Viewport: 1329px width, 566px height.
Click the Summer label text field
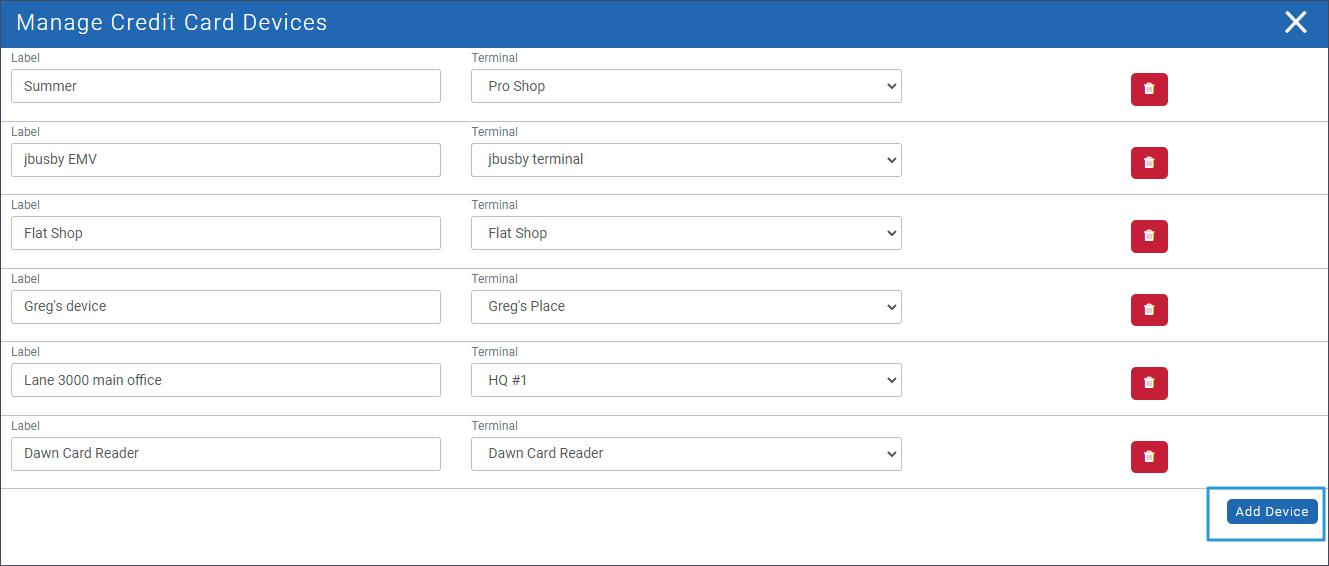point(226,86)
